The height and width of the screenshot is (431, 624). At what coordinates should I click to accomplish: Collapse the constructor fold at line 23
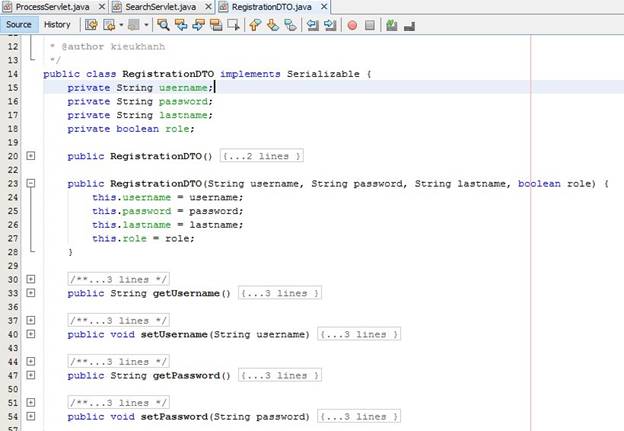pos(31,183)
